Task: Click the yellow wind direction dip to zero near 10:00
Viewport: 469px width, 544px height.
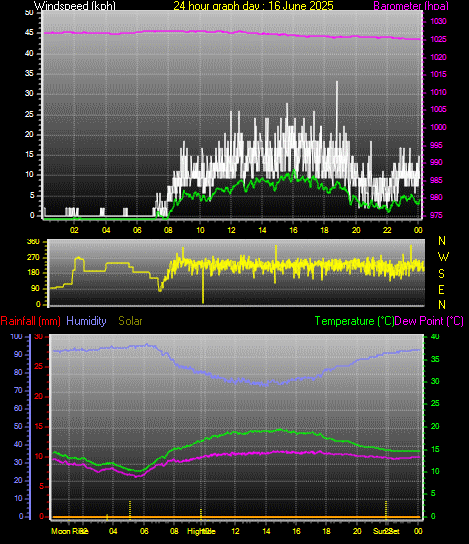Action: click(x=203, y=284)
